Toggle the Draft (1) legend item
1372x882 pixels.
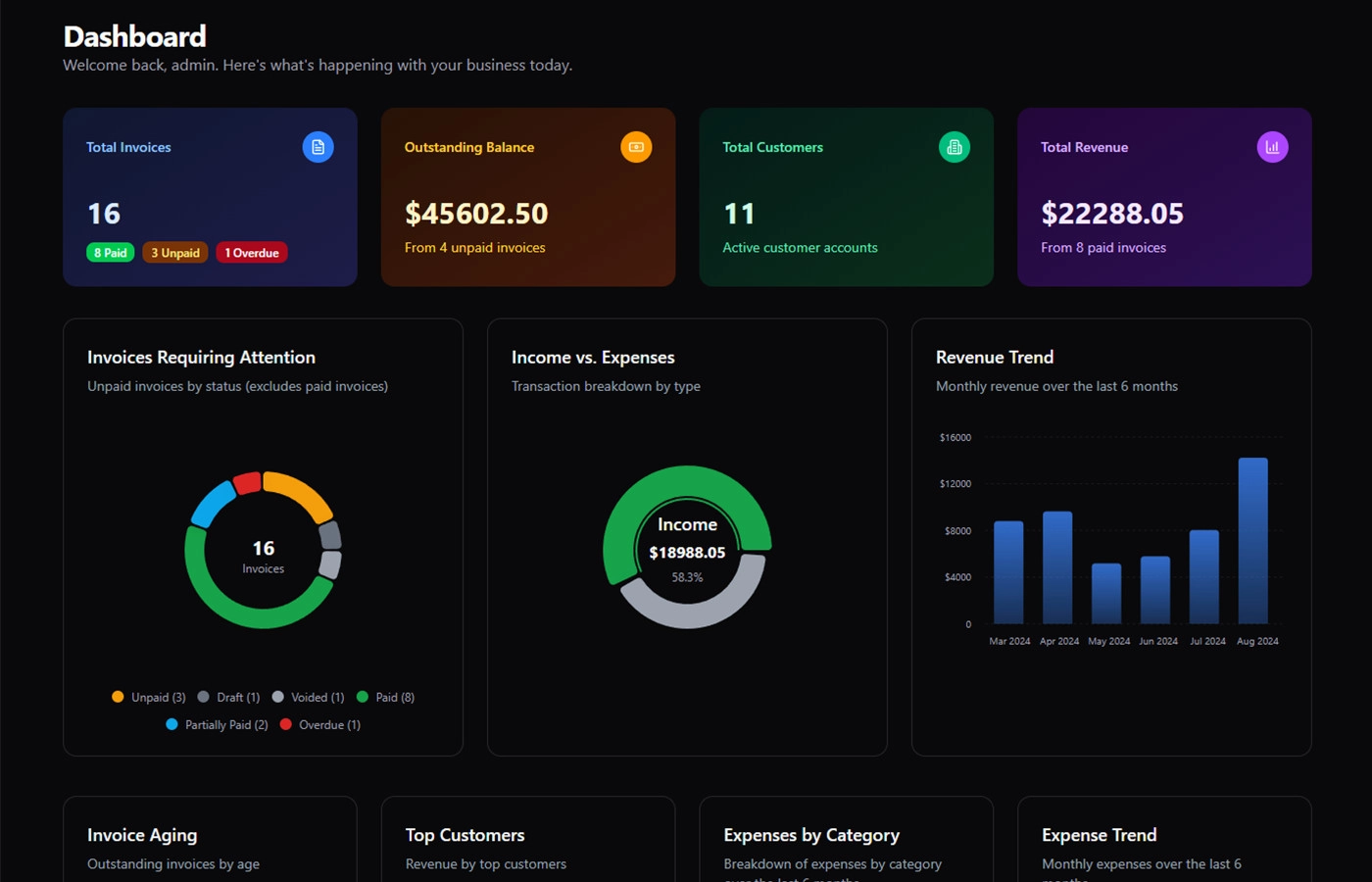[230, 697]
